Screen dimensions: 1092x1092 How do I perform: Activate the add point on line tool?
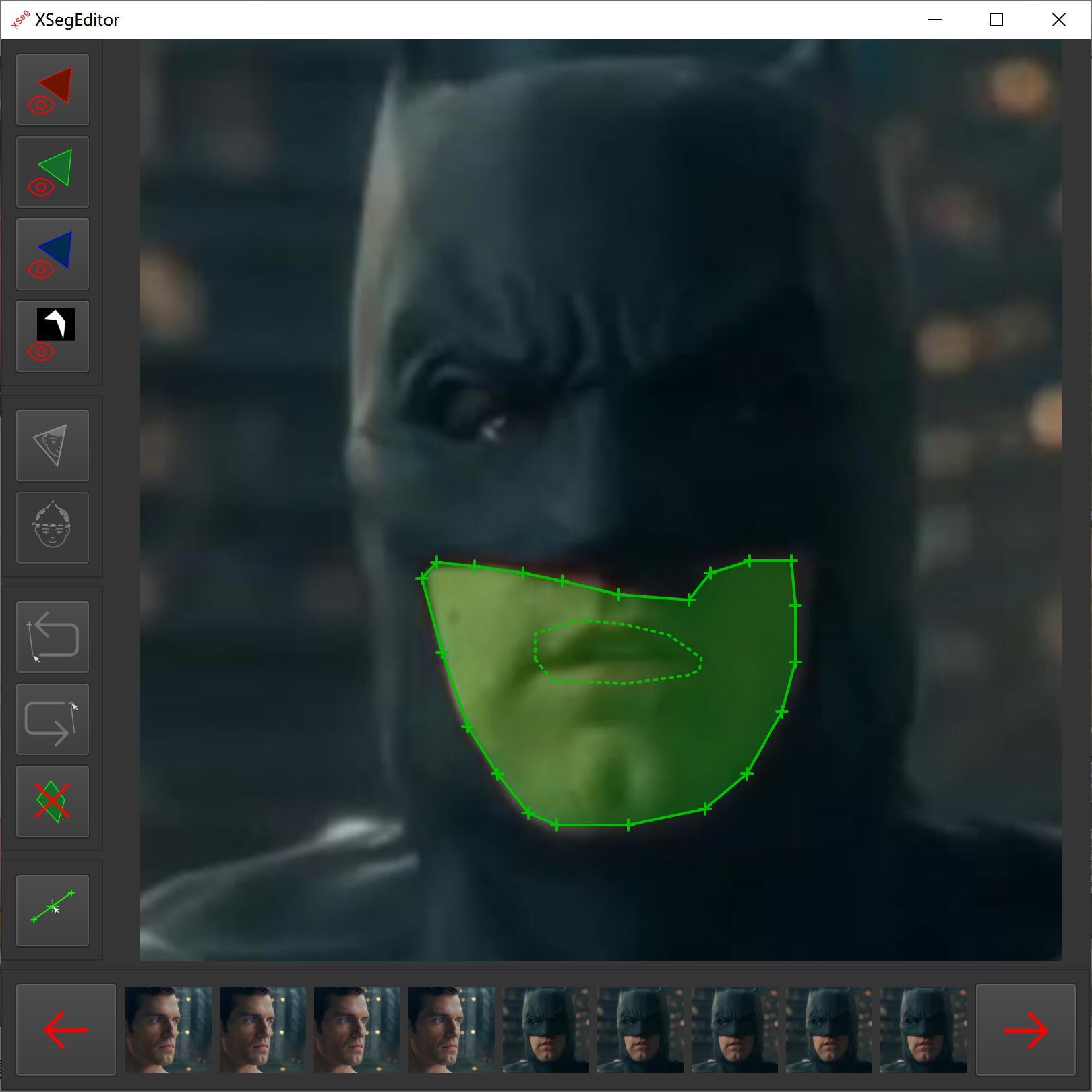coord(53,911)
